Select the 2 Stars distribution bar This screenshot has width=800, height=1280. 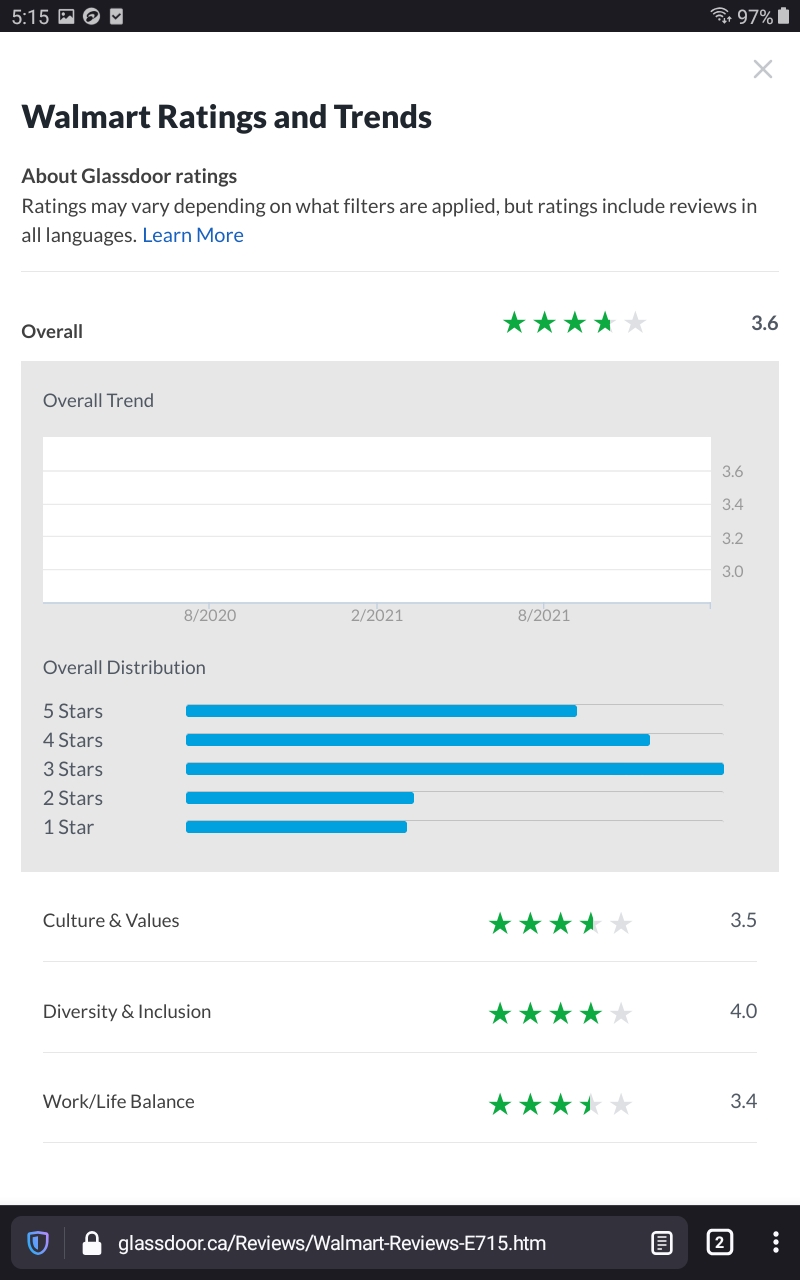point(300,798)
